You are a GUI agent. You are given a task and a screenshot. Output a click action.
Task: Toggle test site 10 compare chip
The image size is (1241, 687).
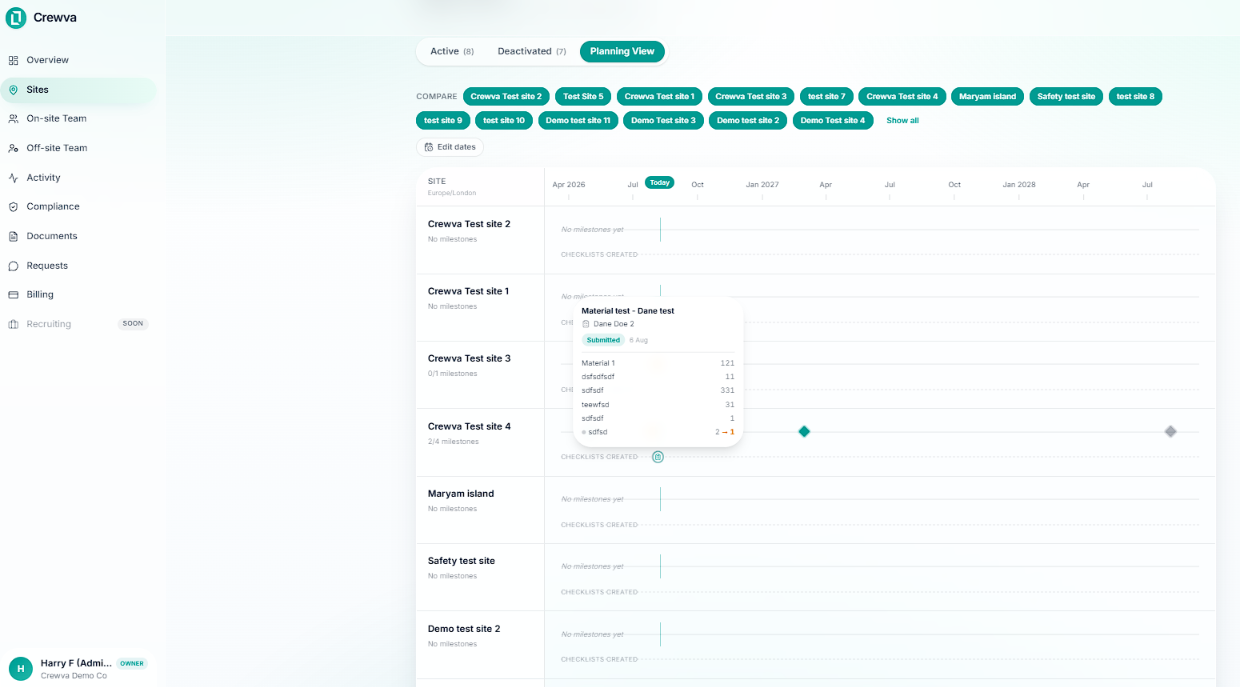tap(504, 120)
